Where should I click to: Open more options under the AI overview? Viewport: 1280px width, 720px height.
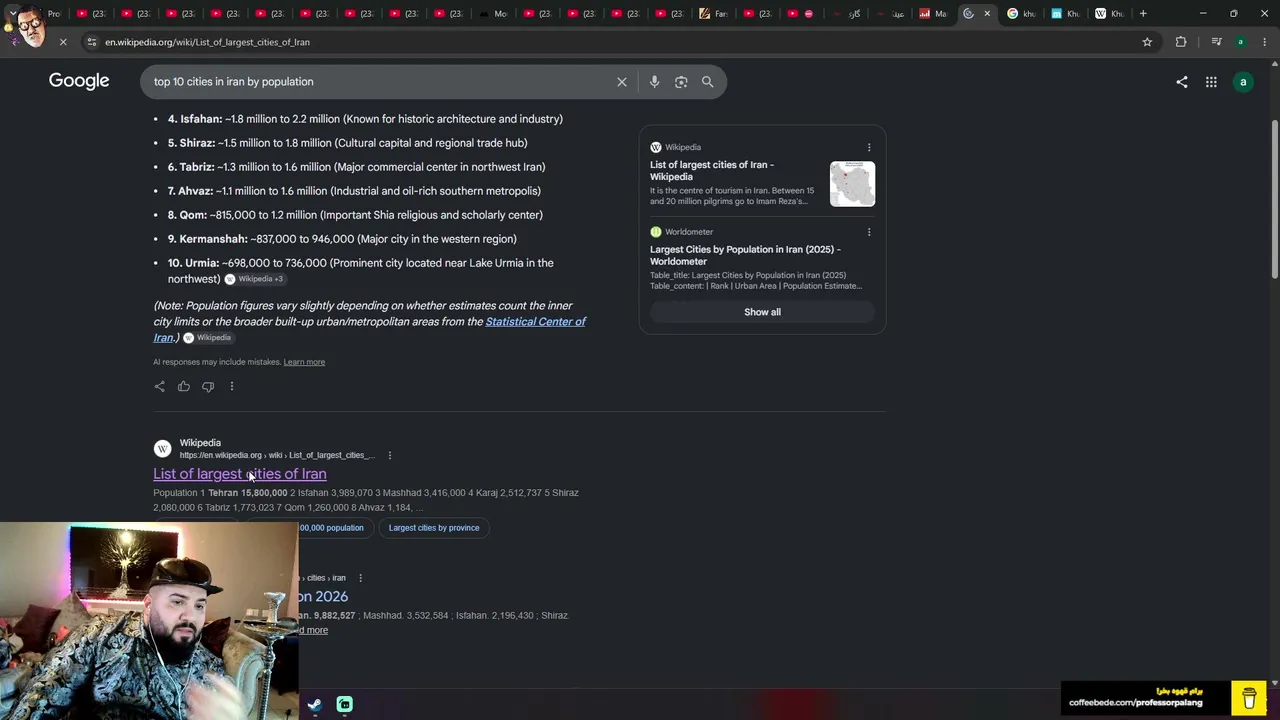tap(232, 386)
